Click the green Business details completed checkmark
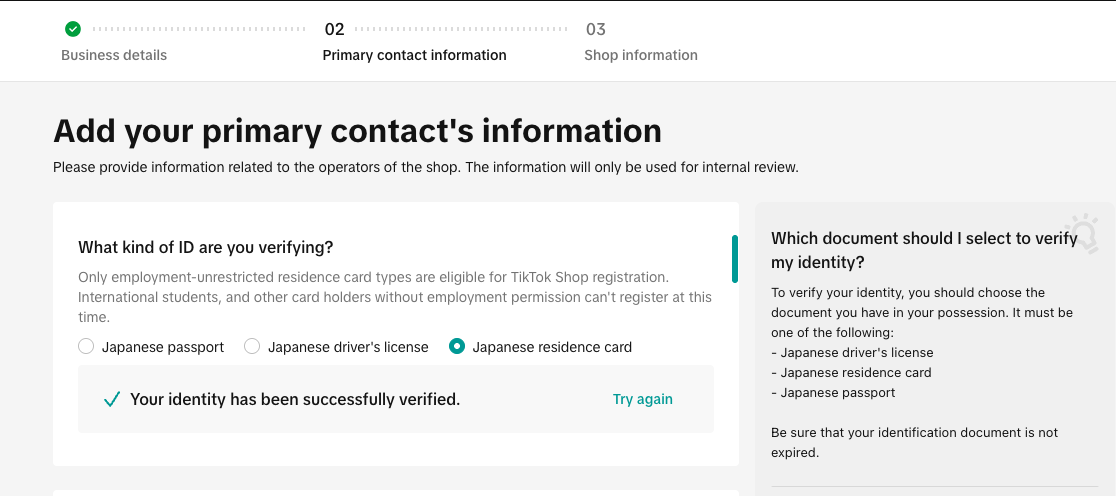1116x496 pixels. pyautogui.click(x=73, y=29)
